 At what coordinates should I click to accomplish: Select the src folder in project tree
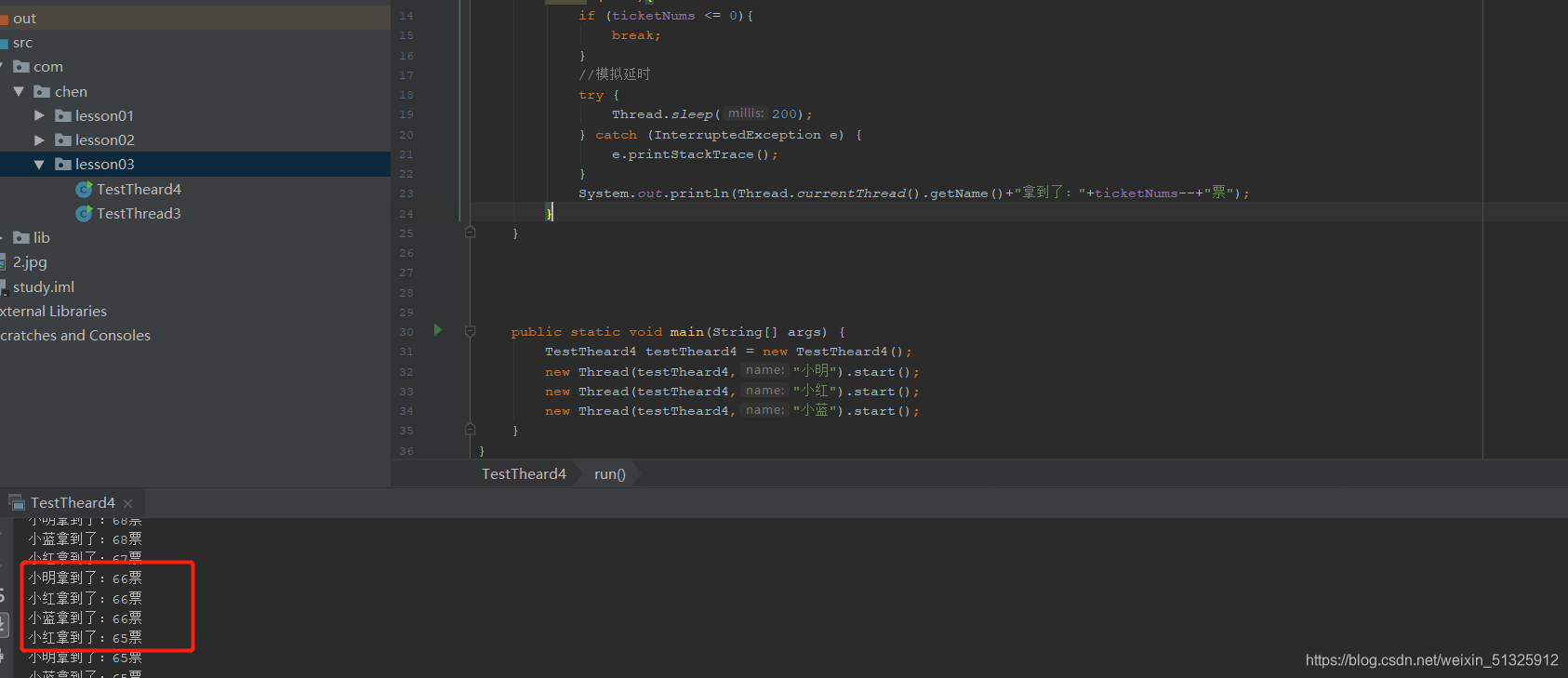[x=22, y=43]
